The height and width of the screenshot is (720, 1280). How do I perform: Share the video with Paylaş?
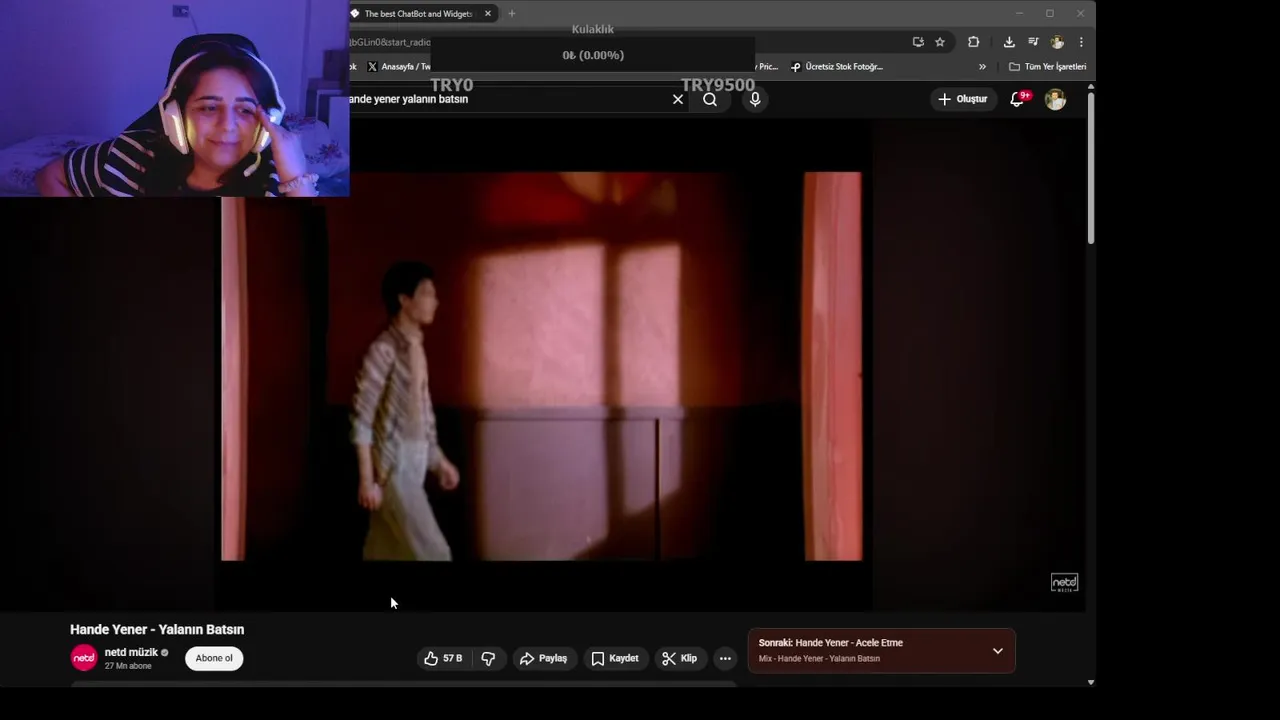click(x=544, y=658)
